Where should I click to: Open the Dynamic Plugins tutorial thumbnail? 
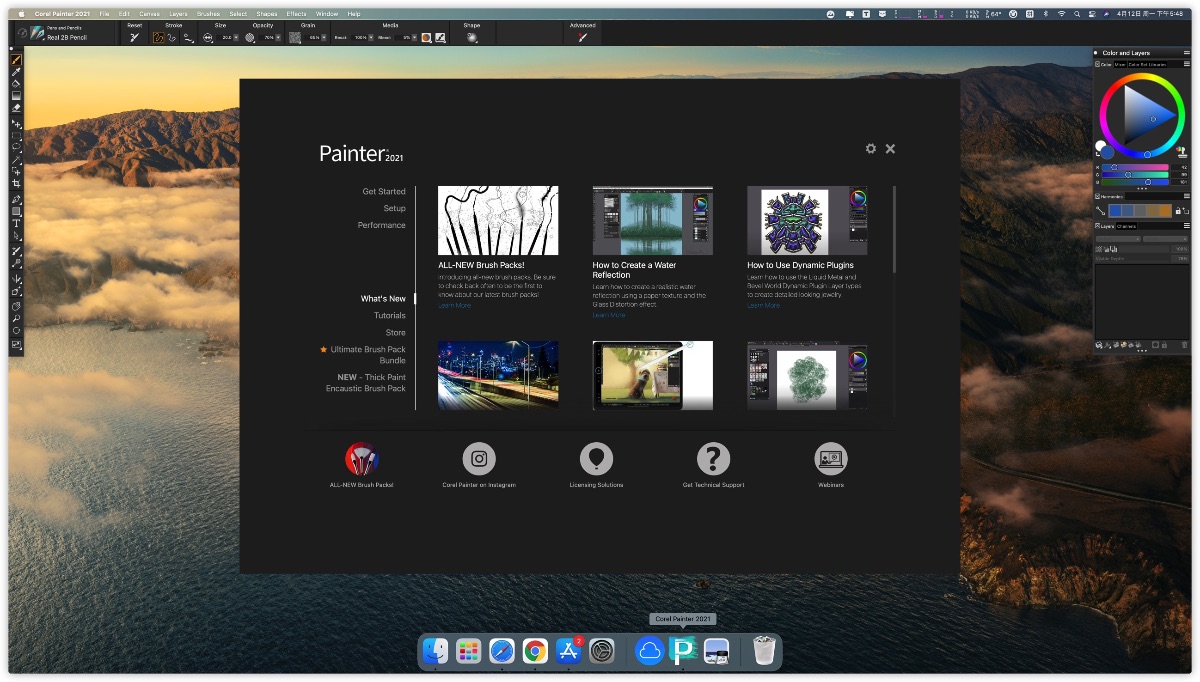pos(807,220)
